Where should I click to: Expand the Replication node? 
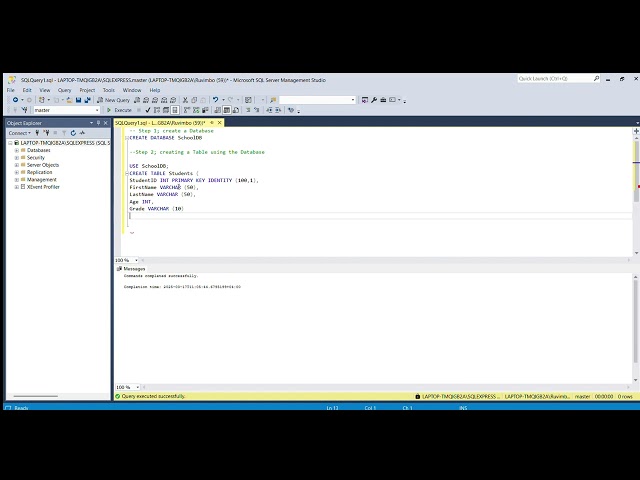click(x=17, y=173)
